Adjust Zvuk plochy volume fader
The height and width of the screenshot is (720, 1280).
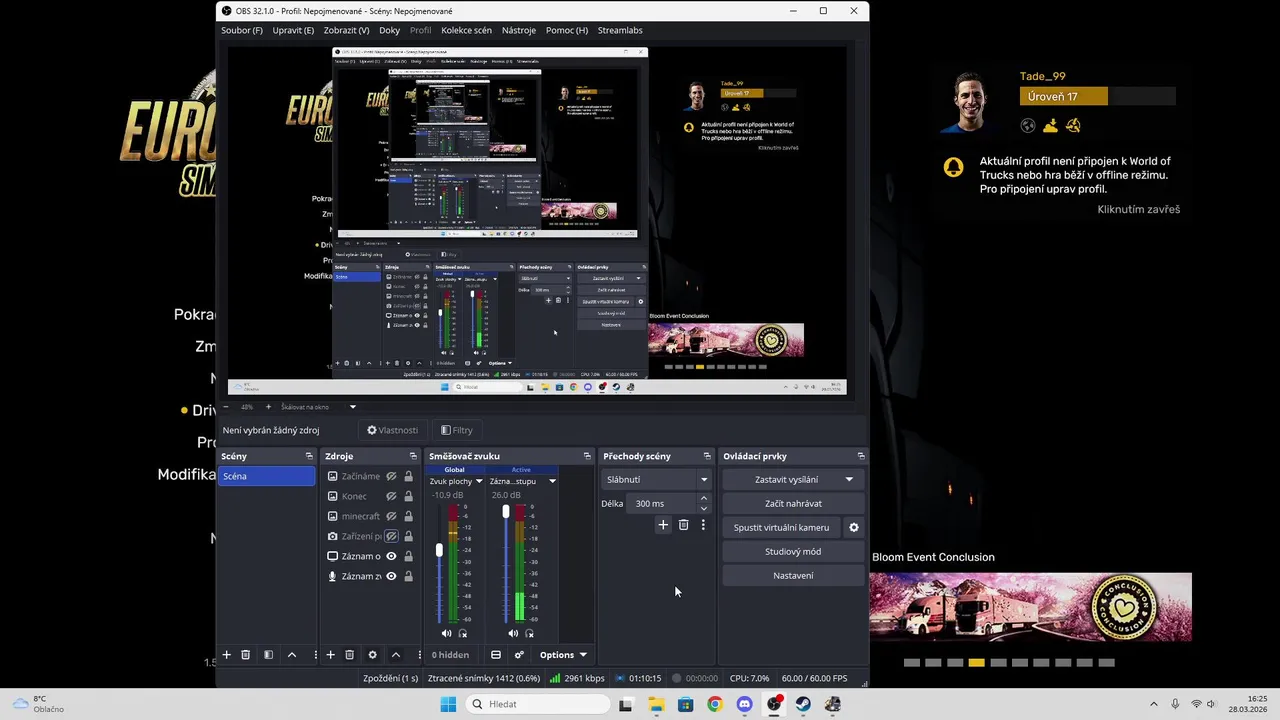[439, 551]
